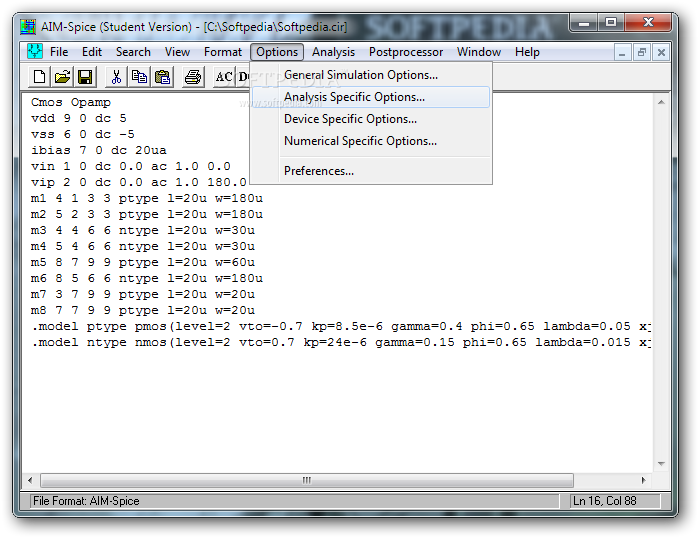The width and height of the screenshot is (699, 538).
Task: Maximize the AIM-Spice main window
Action: 611,23
